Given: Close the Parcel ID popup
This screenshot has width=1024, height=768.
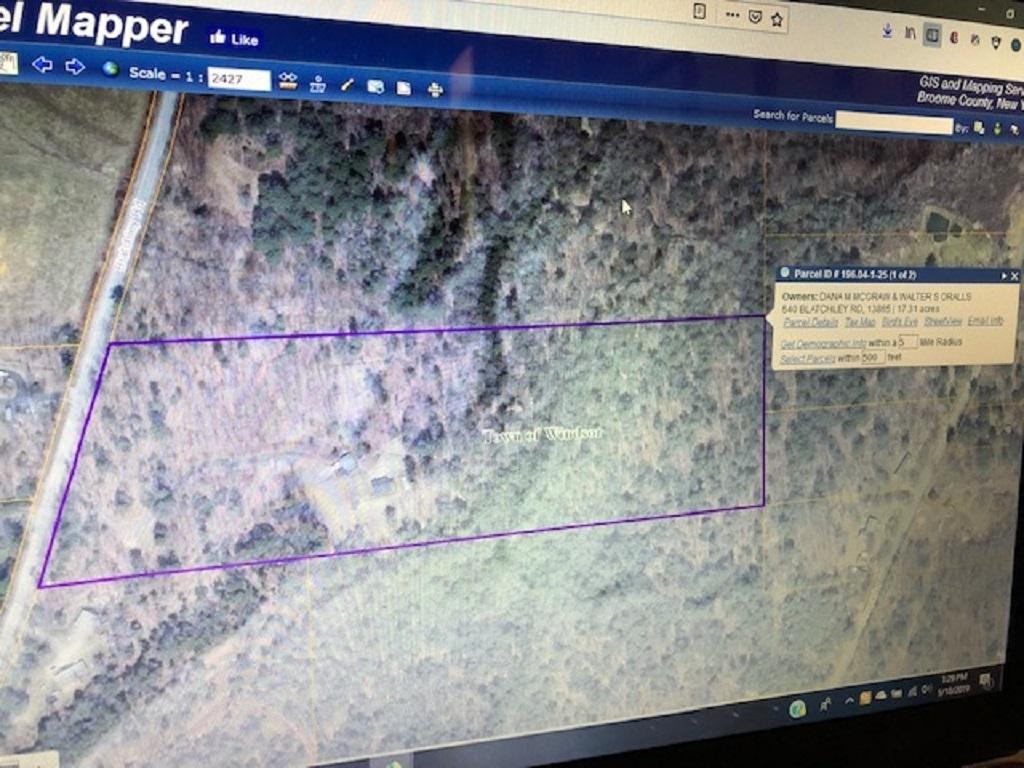Looking at the screenshot, I should (1014, 276).
